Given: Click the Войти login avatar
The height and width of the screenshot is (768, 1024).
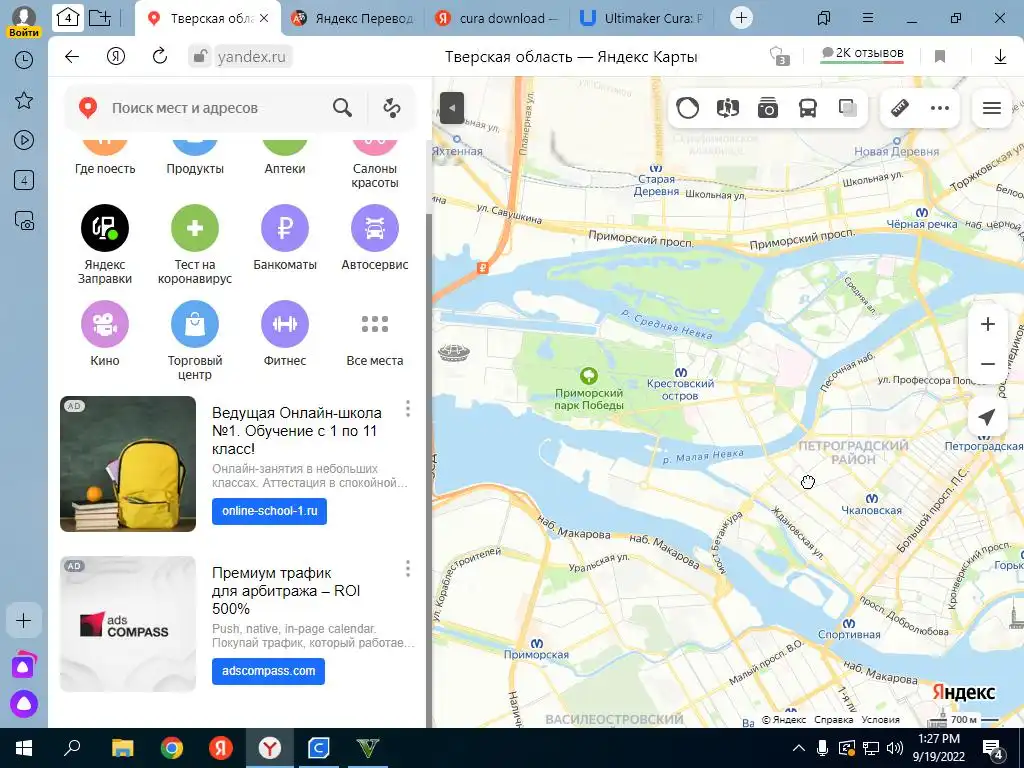Looking at the screenshot, I should [x=24, y=20].
